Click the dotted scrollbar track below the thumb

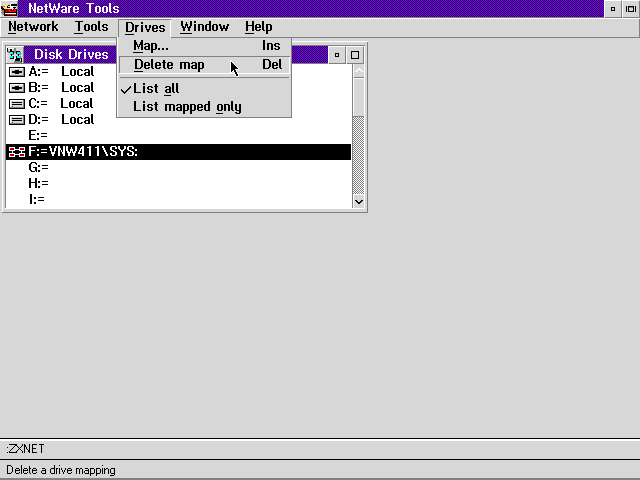[358, 155]
